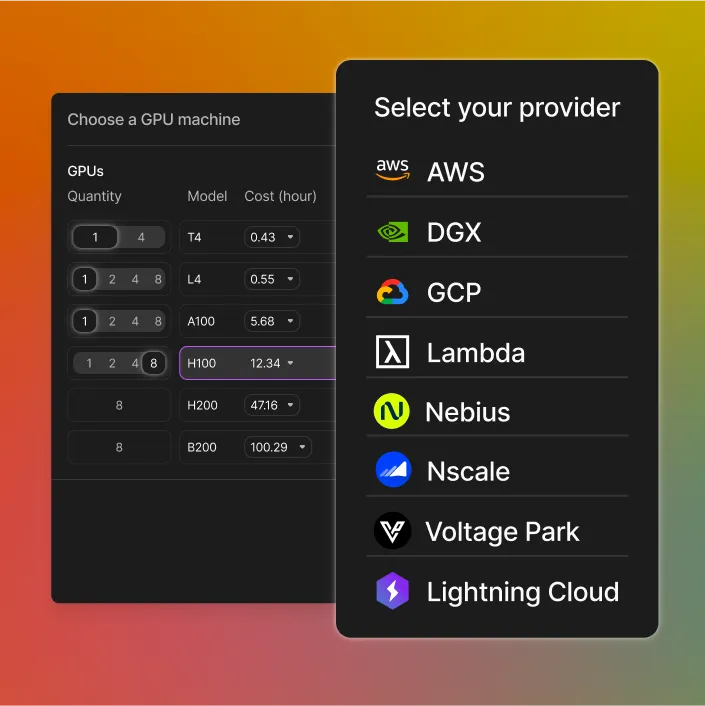Select the H200 model label
The image size is (705, 706).
pos(202,405)
